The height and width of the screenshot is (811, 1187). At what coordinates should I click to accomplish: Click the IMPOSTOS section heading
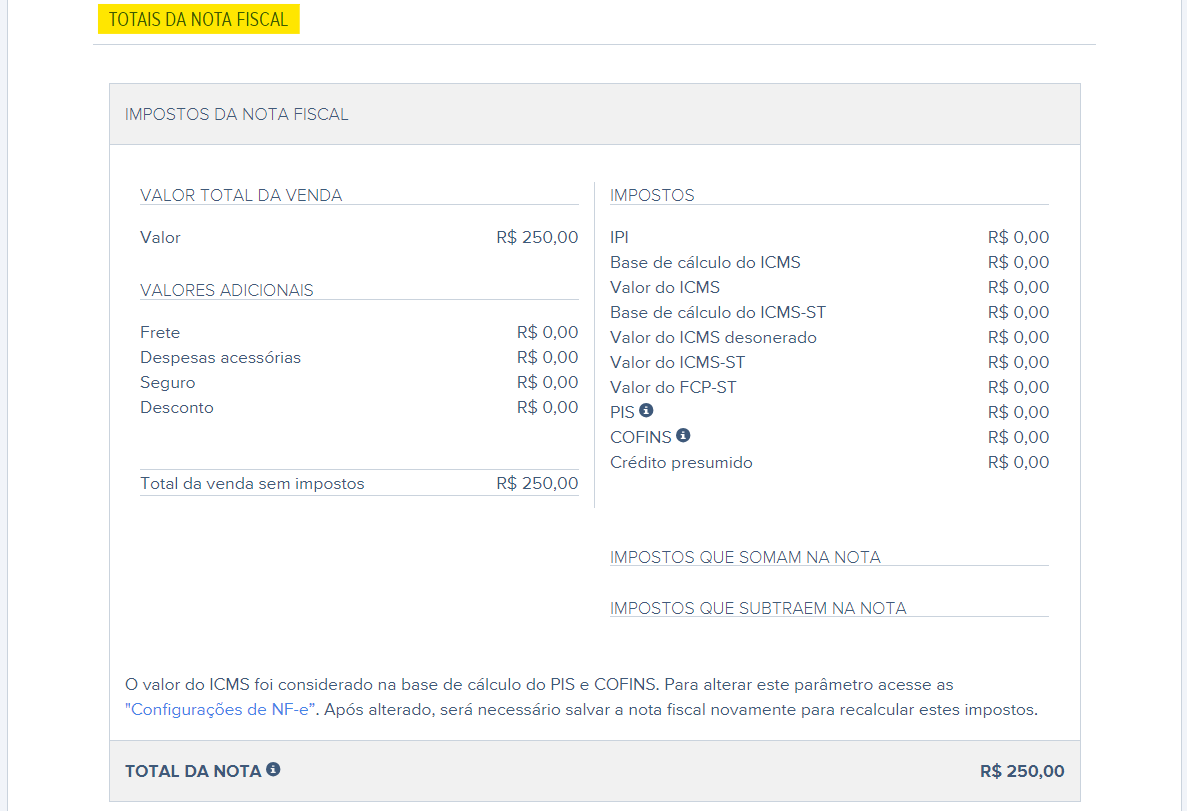(x=652, y=195)
